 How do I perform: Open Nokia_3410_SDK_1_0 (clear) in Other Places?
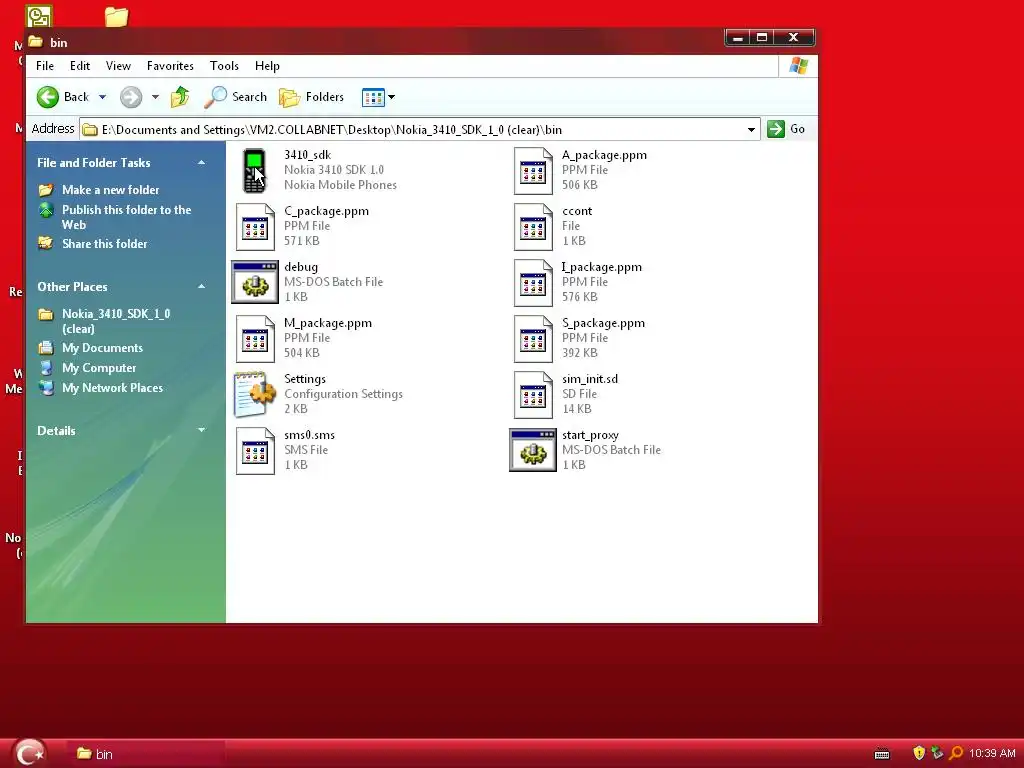click(116, 321)
